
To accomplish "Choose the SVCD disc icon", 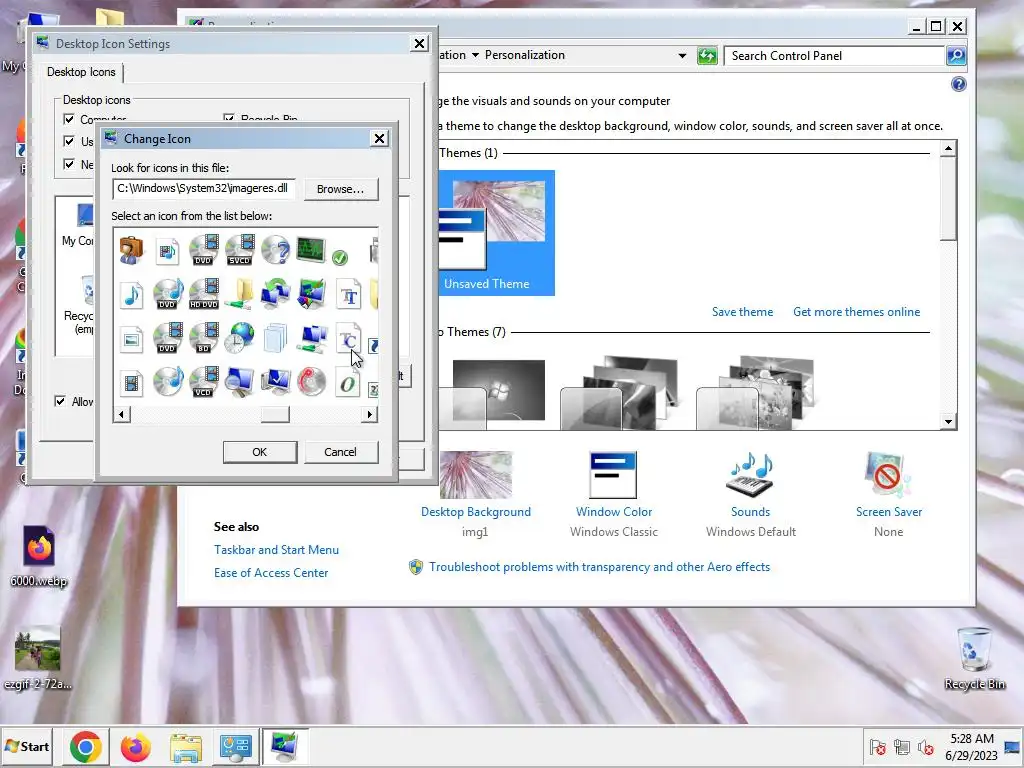I will point(239,251).
